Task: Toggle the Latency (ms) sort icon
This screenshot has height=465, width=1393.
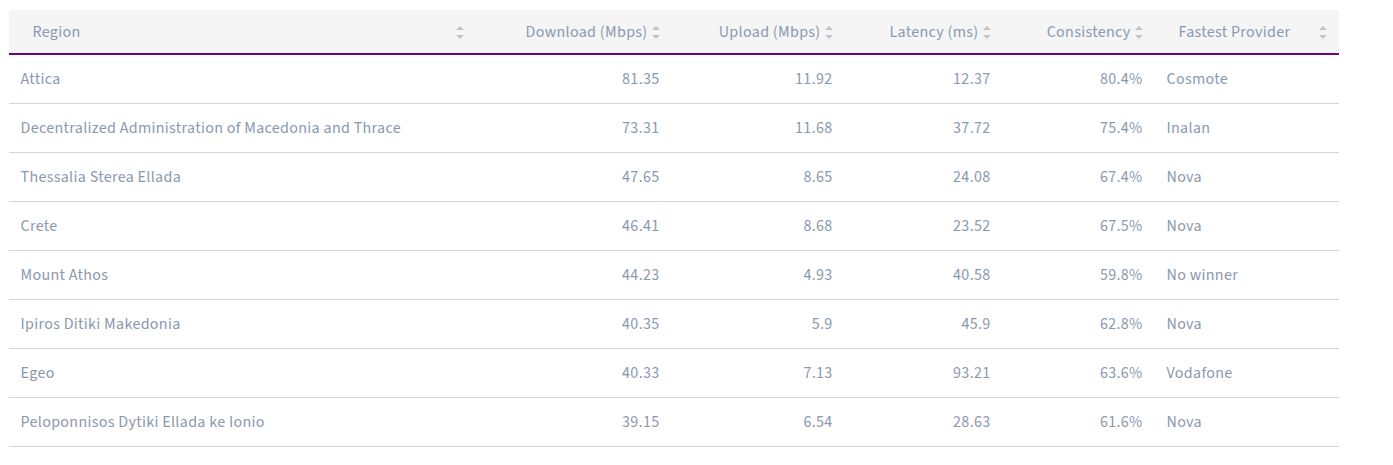Action: (987, 32)
